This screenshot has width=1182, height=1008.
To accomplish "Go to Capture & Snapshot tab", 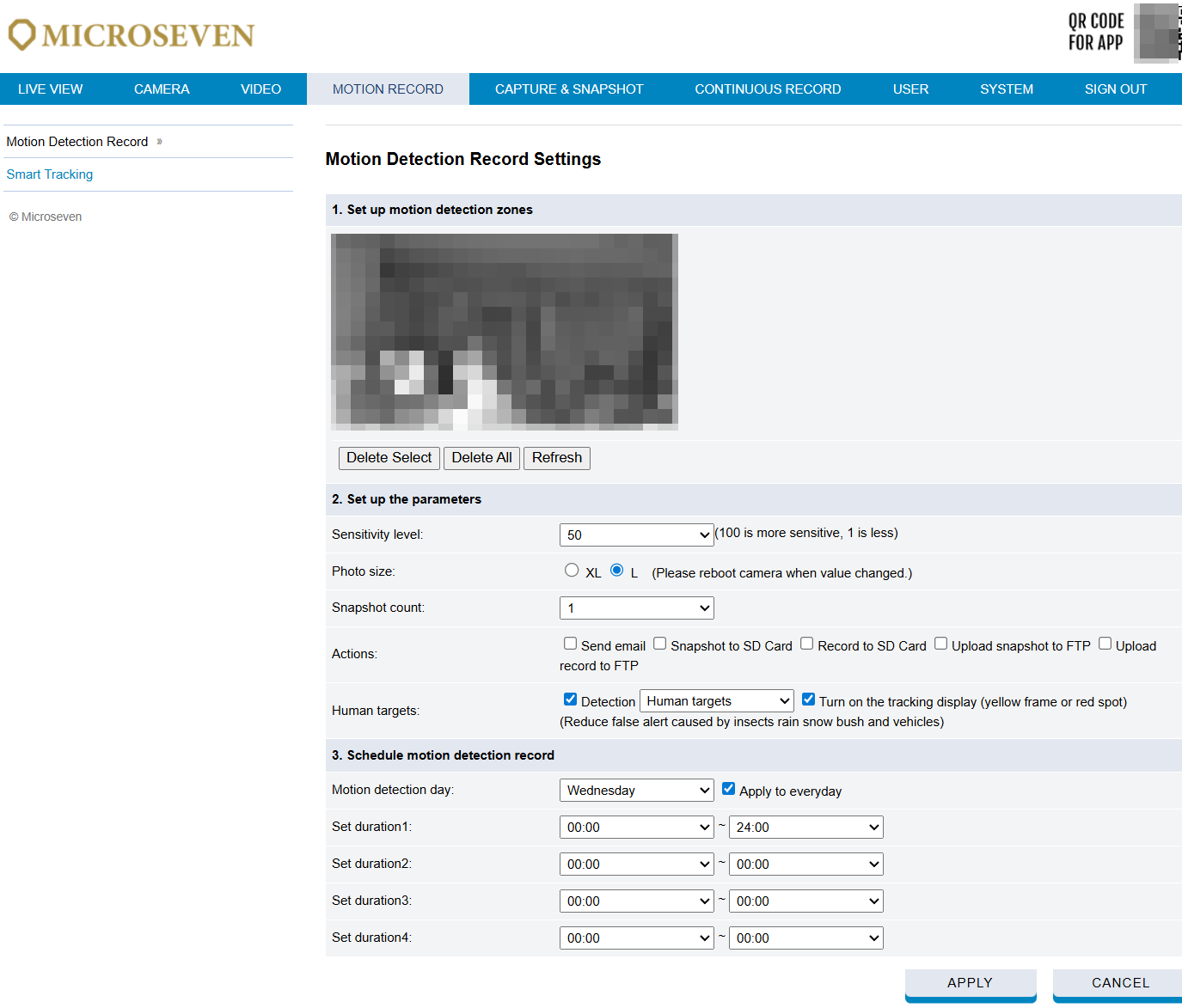I will pos(569,89).
